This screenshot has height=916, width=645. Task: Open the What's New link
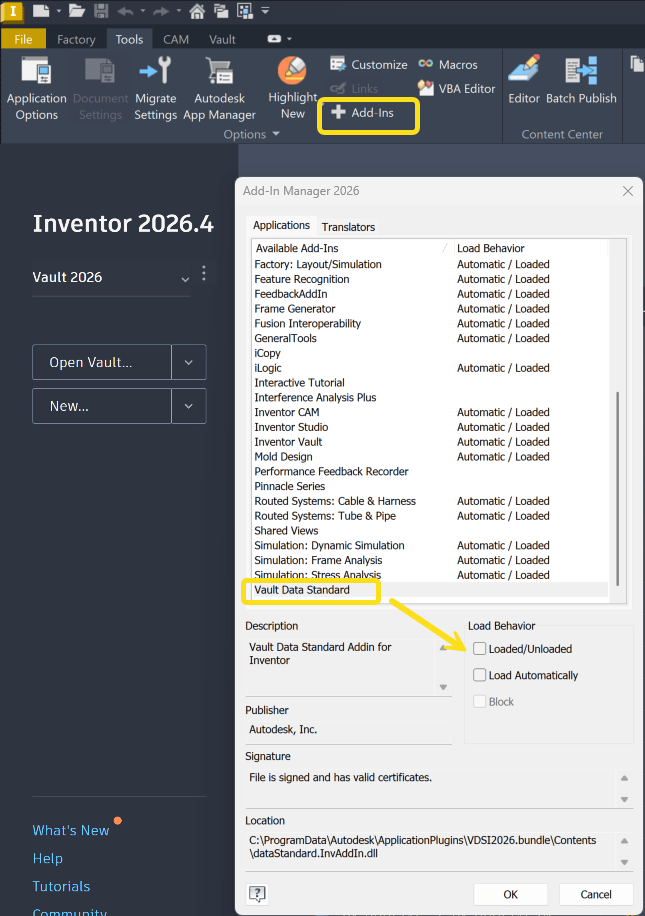pos(71,830)
